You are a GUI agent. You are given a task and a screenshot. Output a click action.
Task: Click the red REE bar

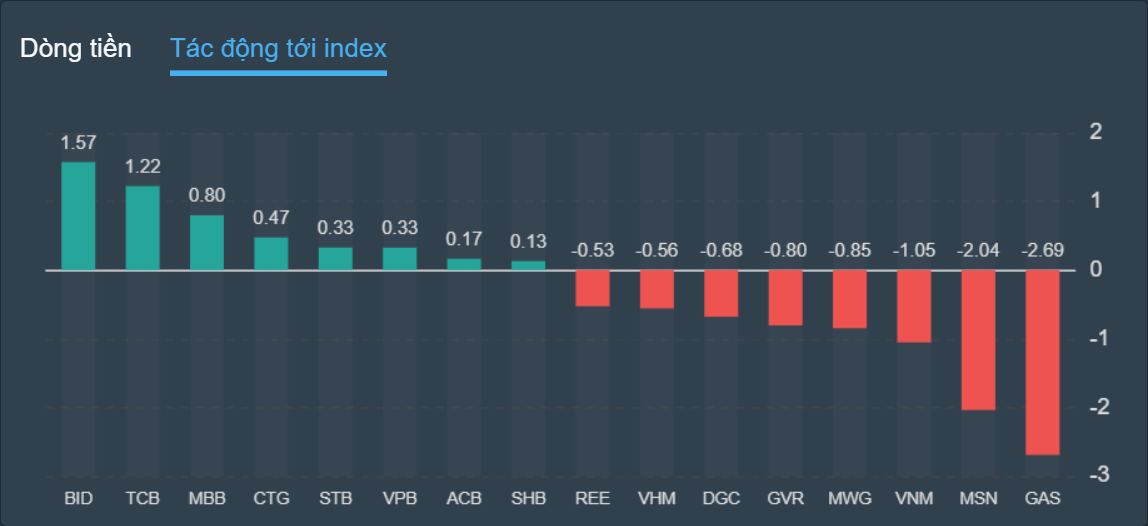click(592, 288)
